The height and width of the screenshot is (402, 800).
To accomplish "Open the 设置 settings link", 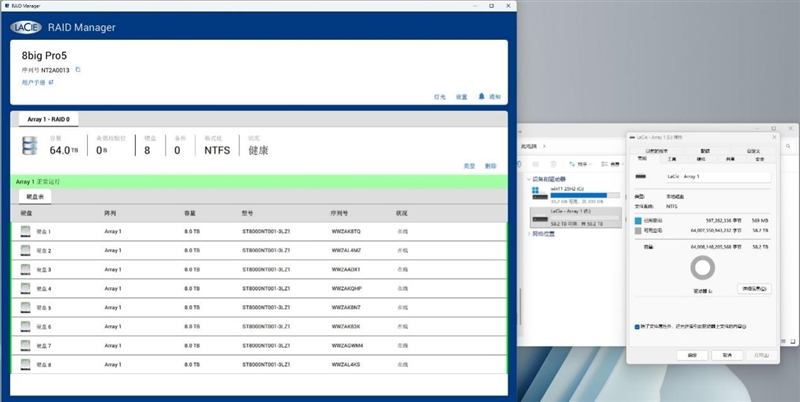I will pos(461,97).
